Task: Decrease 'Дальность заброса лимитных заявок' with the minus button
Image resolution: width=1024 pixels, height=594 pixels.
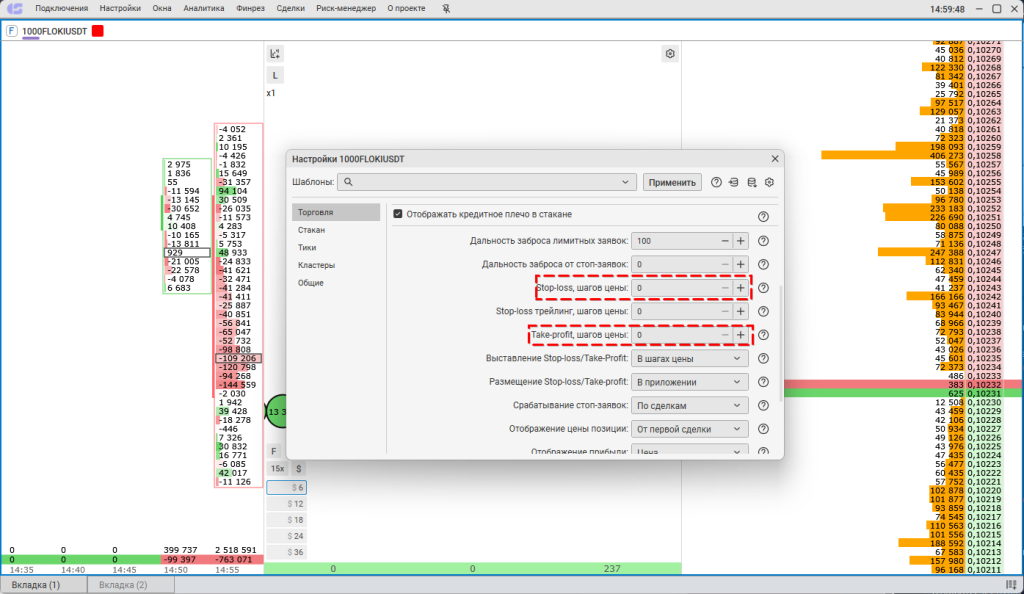Action: pos(725,241)
